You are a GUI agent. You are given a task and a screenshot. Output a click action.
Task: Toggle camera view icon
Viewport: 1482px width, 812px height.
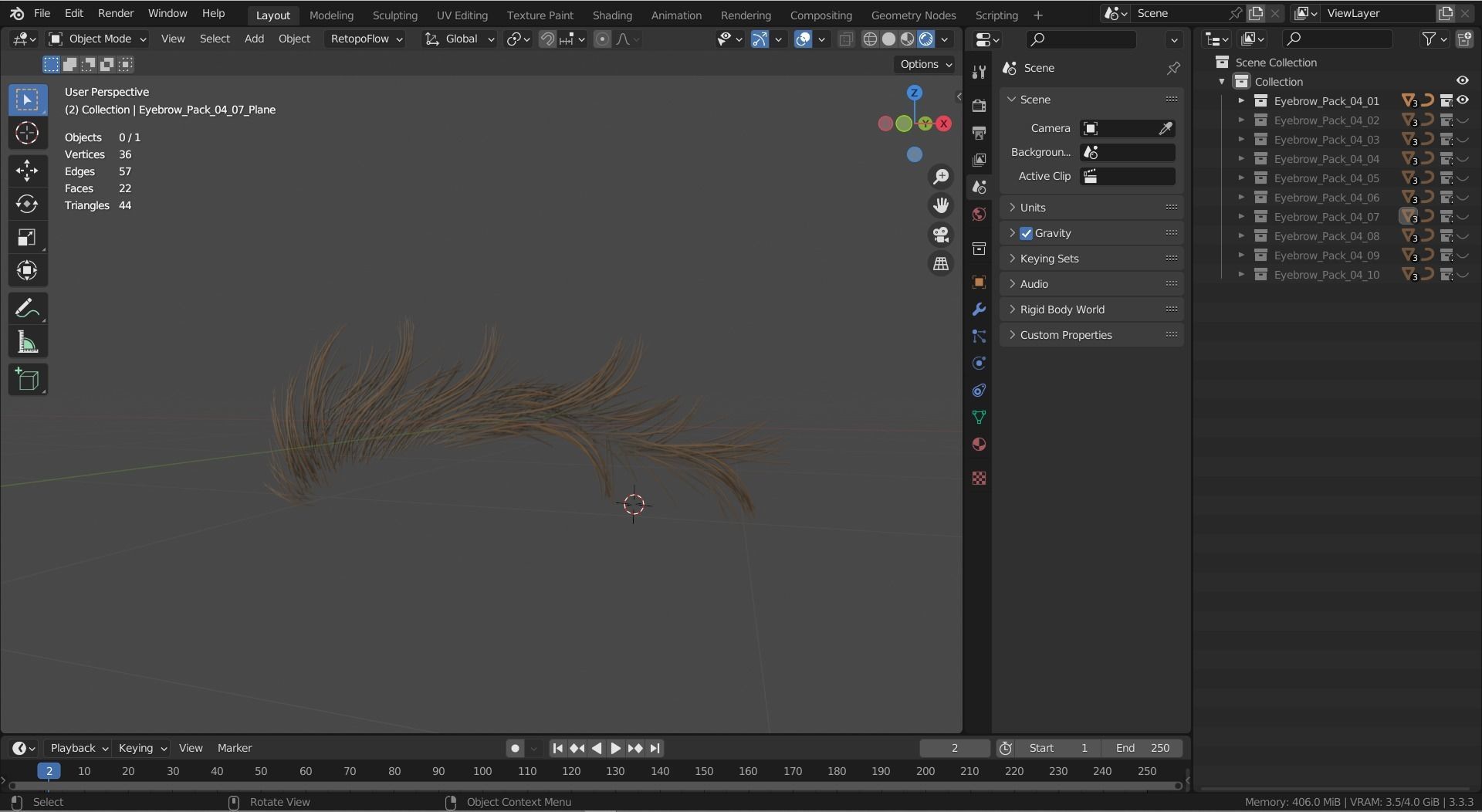click(x=941, y=235)
